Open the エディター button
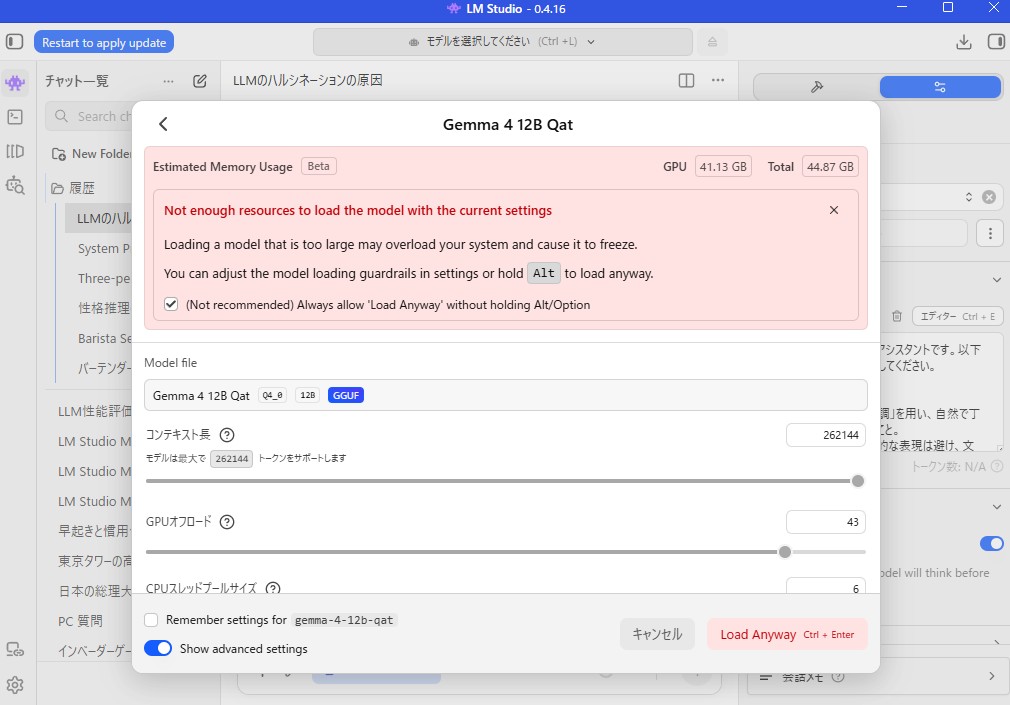 click(957, 316)
